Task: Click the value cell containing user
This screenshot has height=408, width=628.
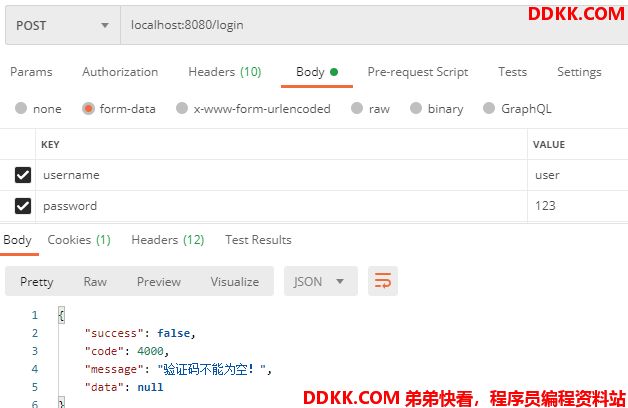Action: [x=578, y=175]
